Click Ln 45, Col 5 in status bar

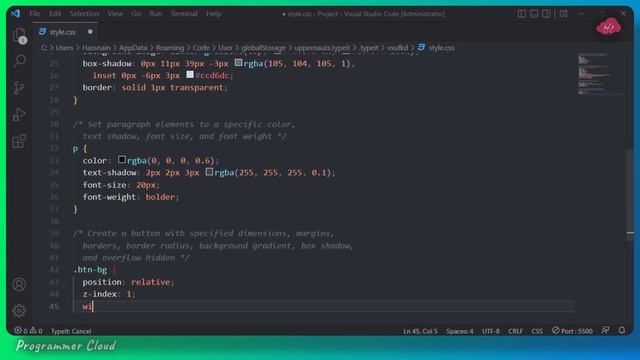pos(420,331)
